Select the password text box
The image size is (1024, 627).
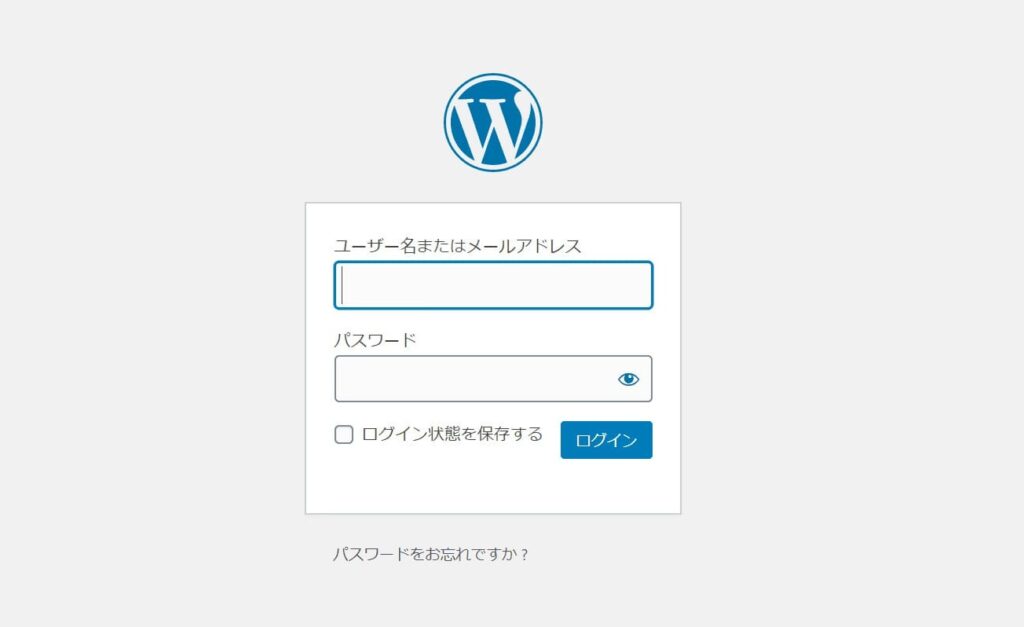(x=475, y=379)
